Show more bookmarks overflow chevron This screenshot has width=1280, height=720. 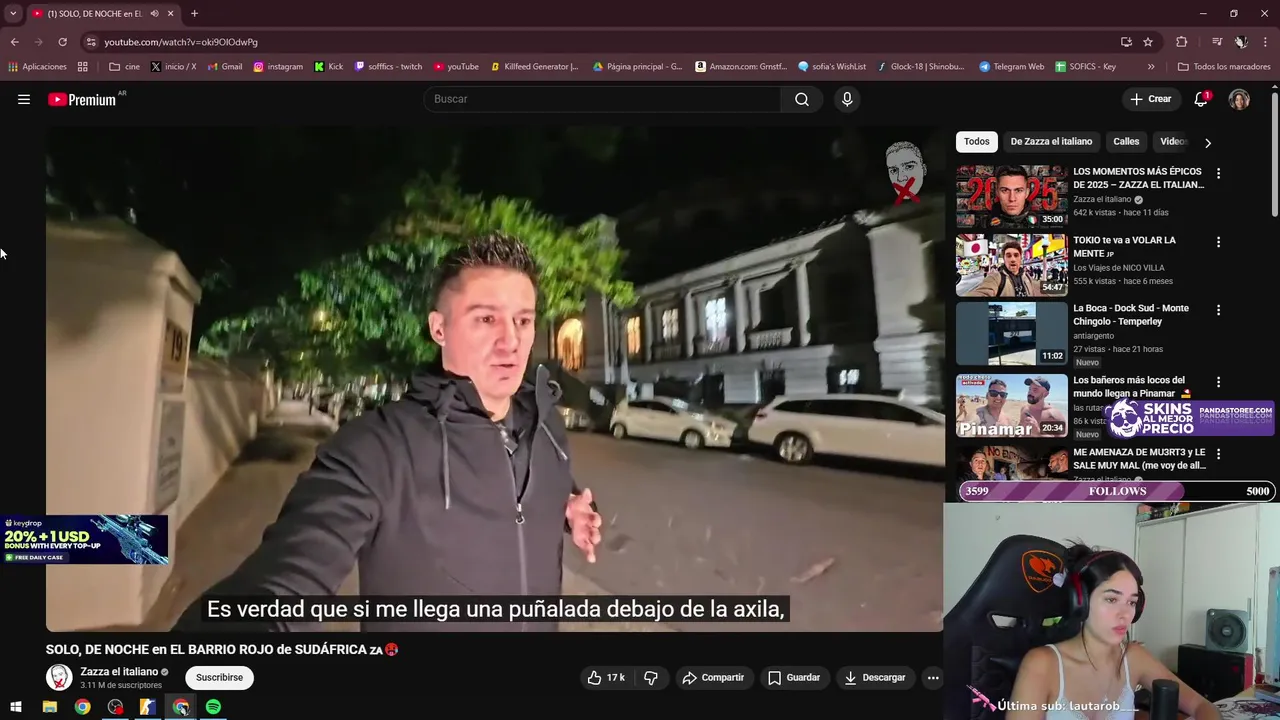[1151, 67]
